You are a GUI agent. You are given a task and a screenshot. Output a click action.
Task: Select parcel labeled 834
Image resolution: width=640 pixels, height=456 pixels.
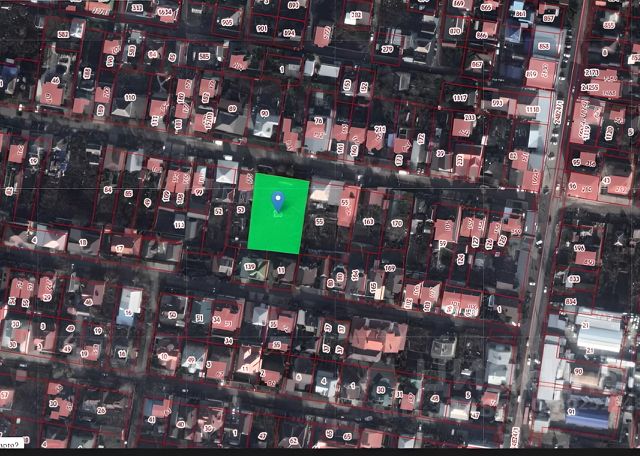(571, 302)
